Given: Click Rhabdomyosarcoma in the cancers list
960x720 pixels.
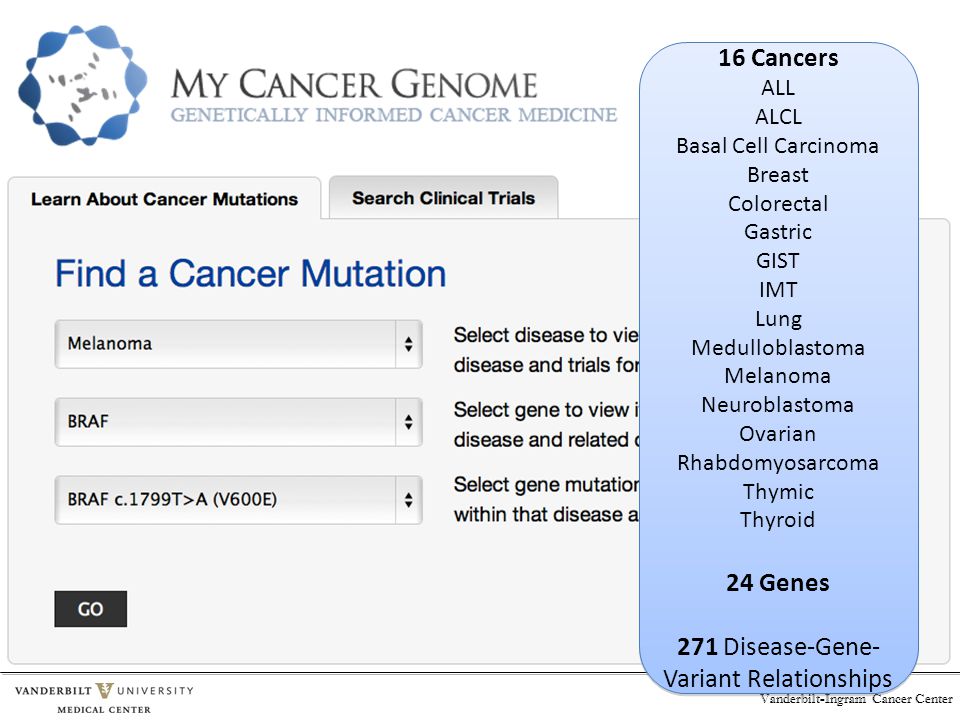Looking at the screenshot, I should tap(778, 463).
